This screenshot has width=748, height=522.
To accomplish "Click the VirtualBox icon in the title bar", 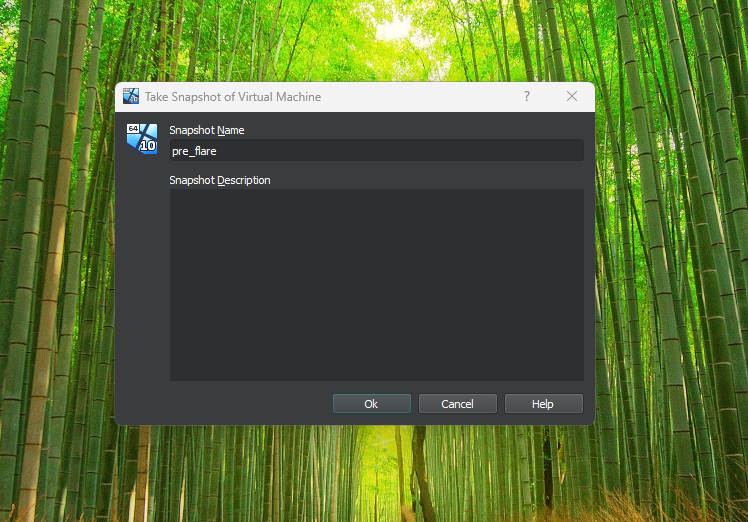I will 130,97.
